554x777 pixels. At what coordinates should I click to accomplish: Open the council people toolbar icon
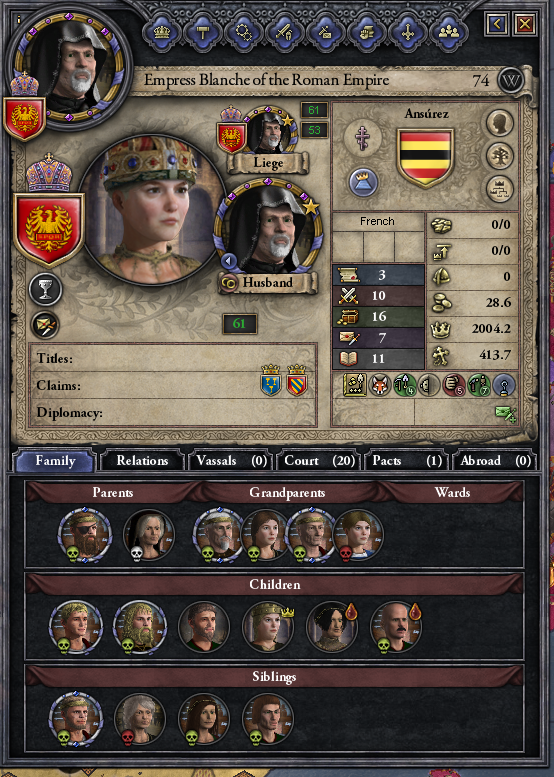point(449,33)
